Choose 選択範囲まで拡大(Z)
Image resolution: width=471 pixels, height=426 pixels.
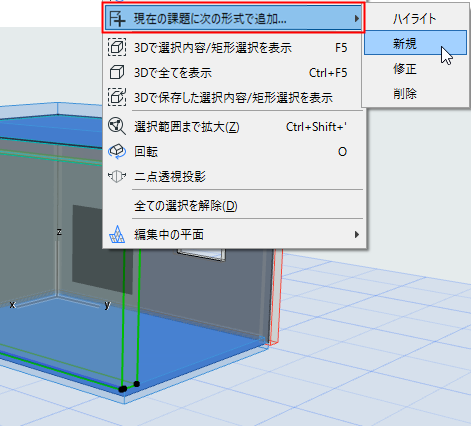tap(233, 127)
